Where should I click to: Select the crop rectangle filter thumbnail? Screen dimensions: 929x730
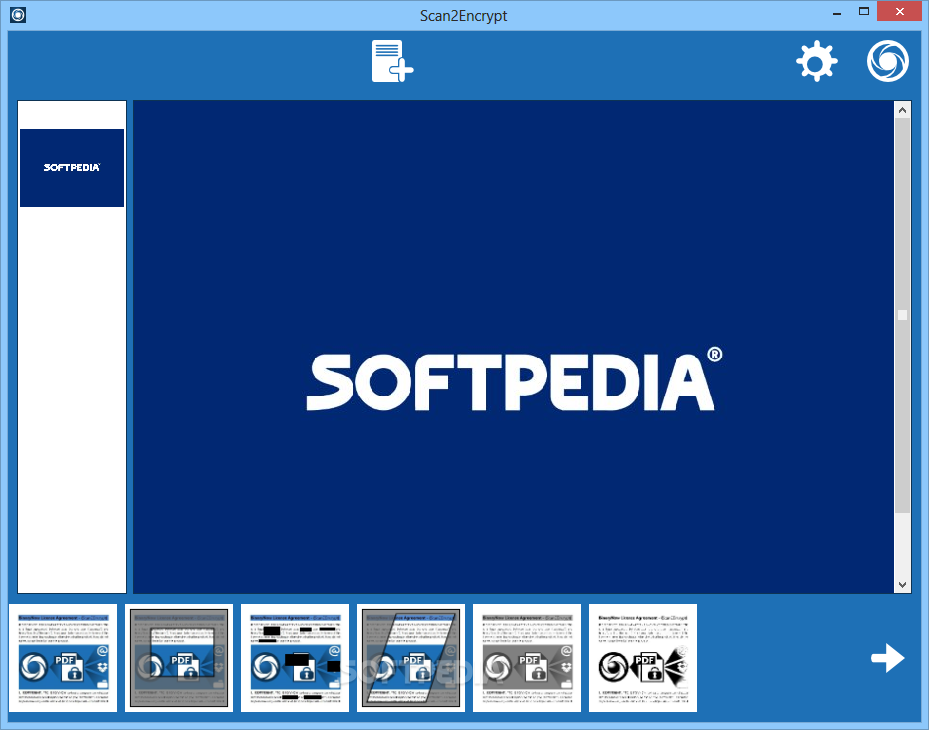(179, 658)
